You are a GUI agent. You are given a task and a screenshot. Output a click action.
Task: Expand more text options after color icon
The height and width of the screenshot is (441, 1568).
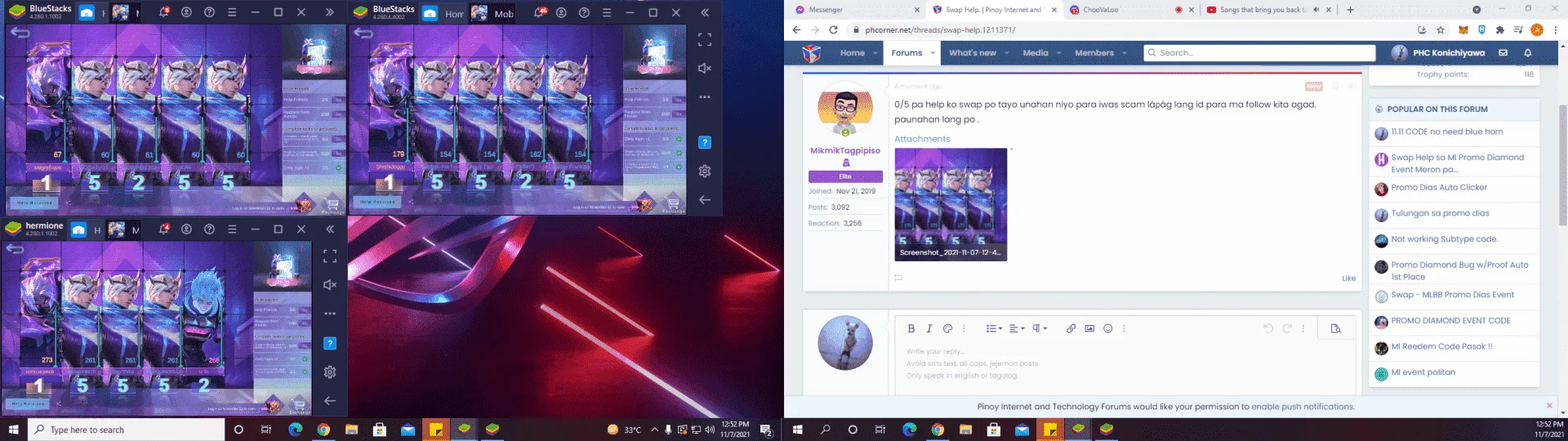click(x=964, y=328)
